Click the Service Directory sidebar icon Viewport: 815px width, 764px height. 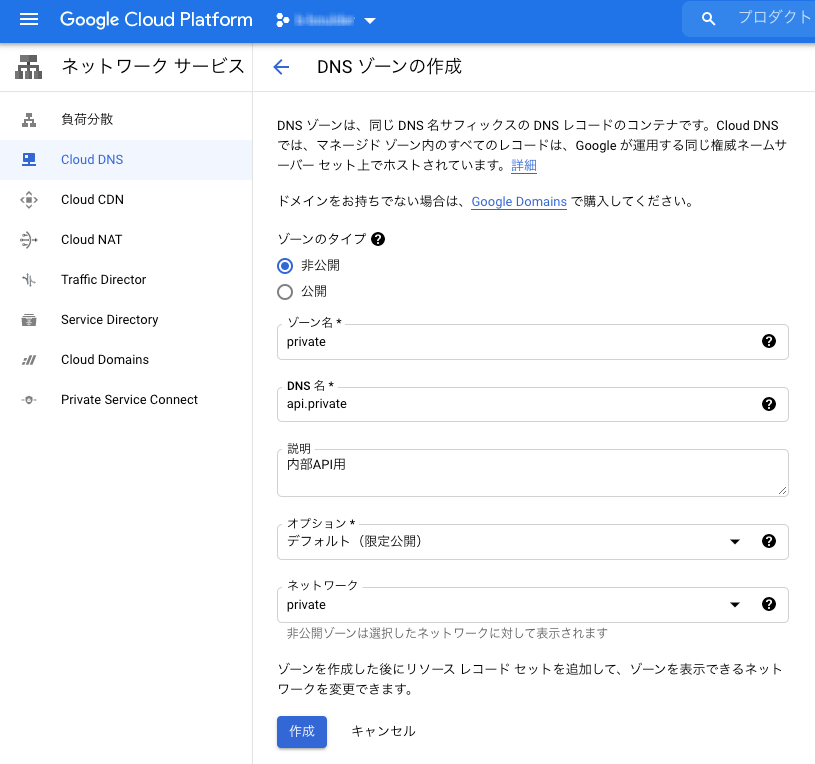pyautogui.click(x=29, y=320)
